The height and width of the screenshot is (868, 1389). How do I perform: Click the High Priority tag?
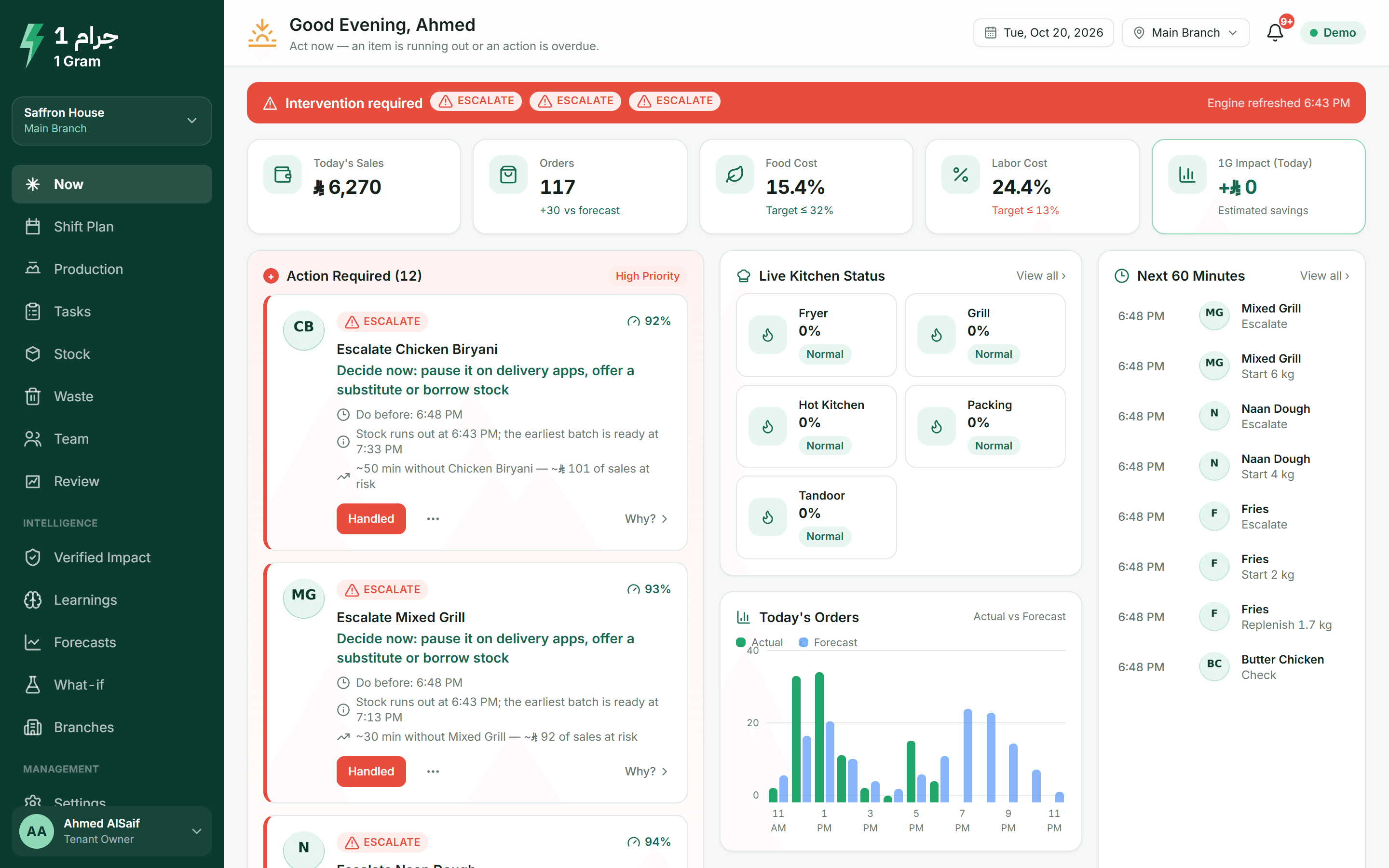pyautogui.click(x=647, y=276)
